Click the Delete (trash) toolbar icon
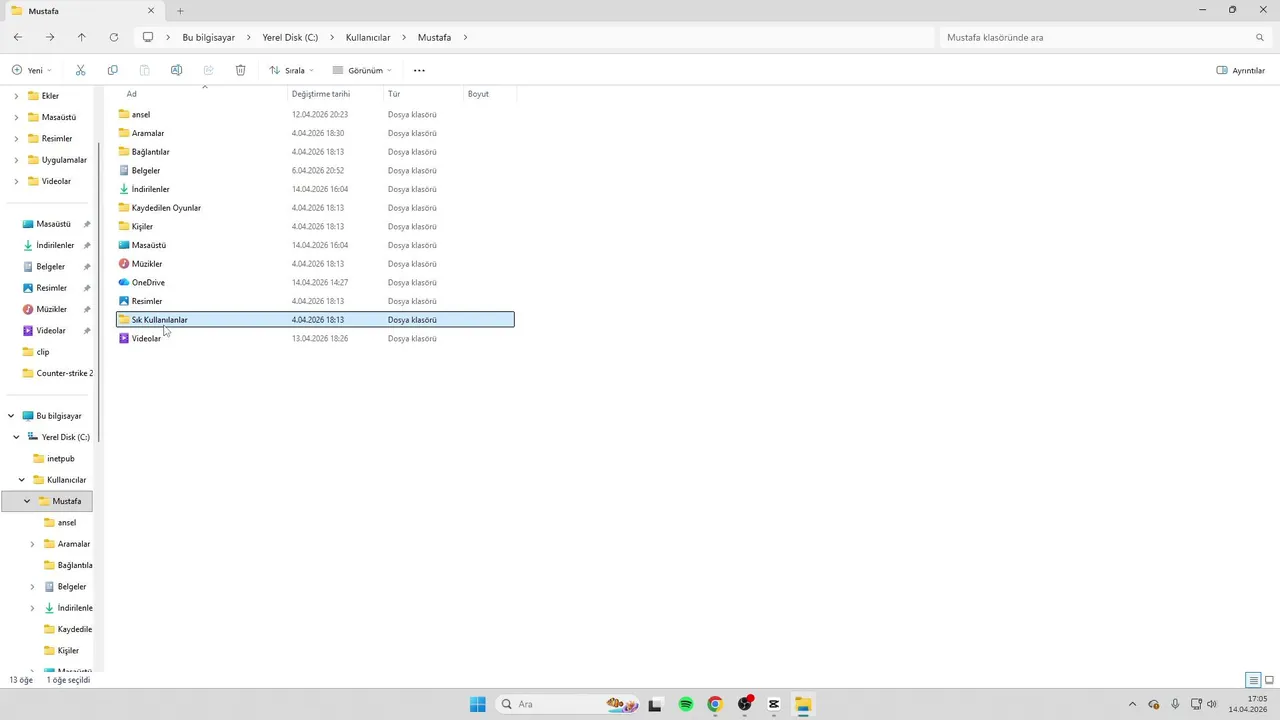The width and height of the screenshot is (1280, 720). [x=240, y=70]
